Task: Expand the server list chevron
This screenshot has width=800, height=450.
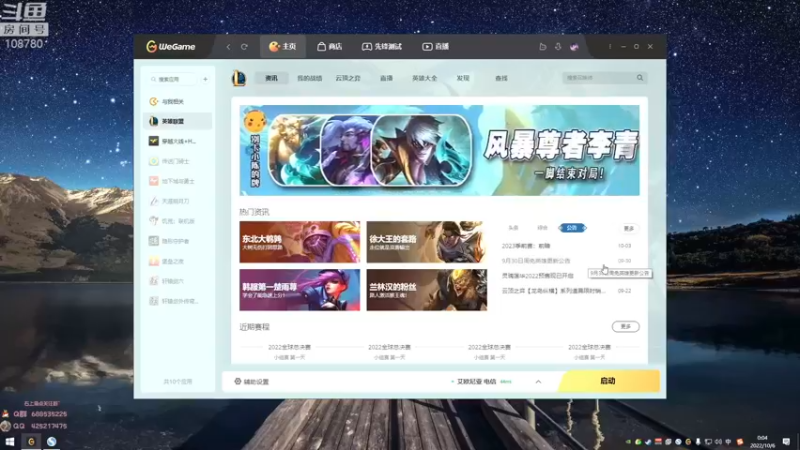Action: point(538,382)
